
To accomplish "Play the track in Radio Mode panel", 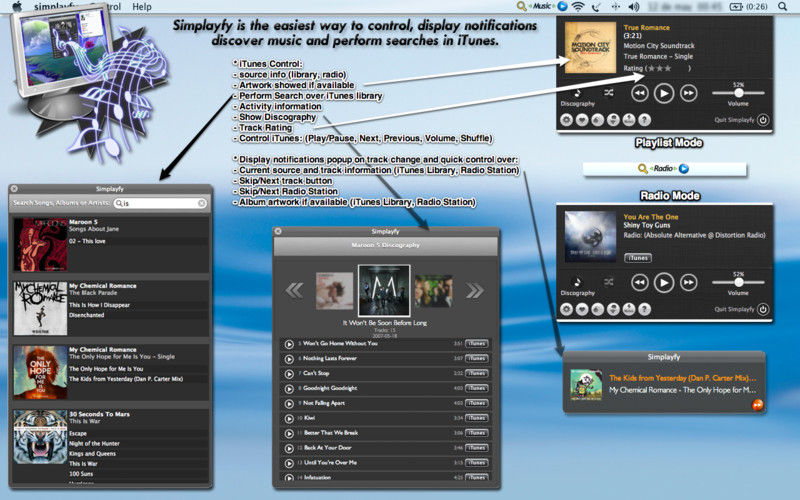I will click(x=664, y=283).
